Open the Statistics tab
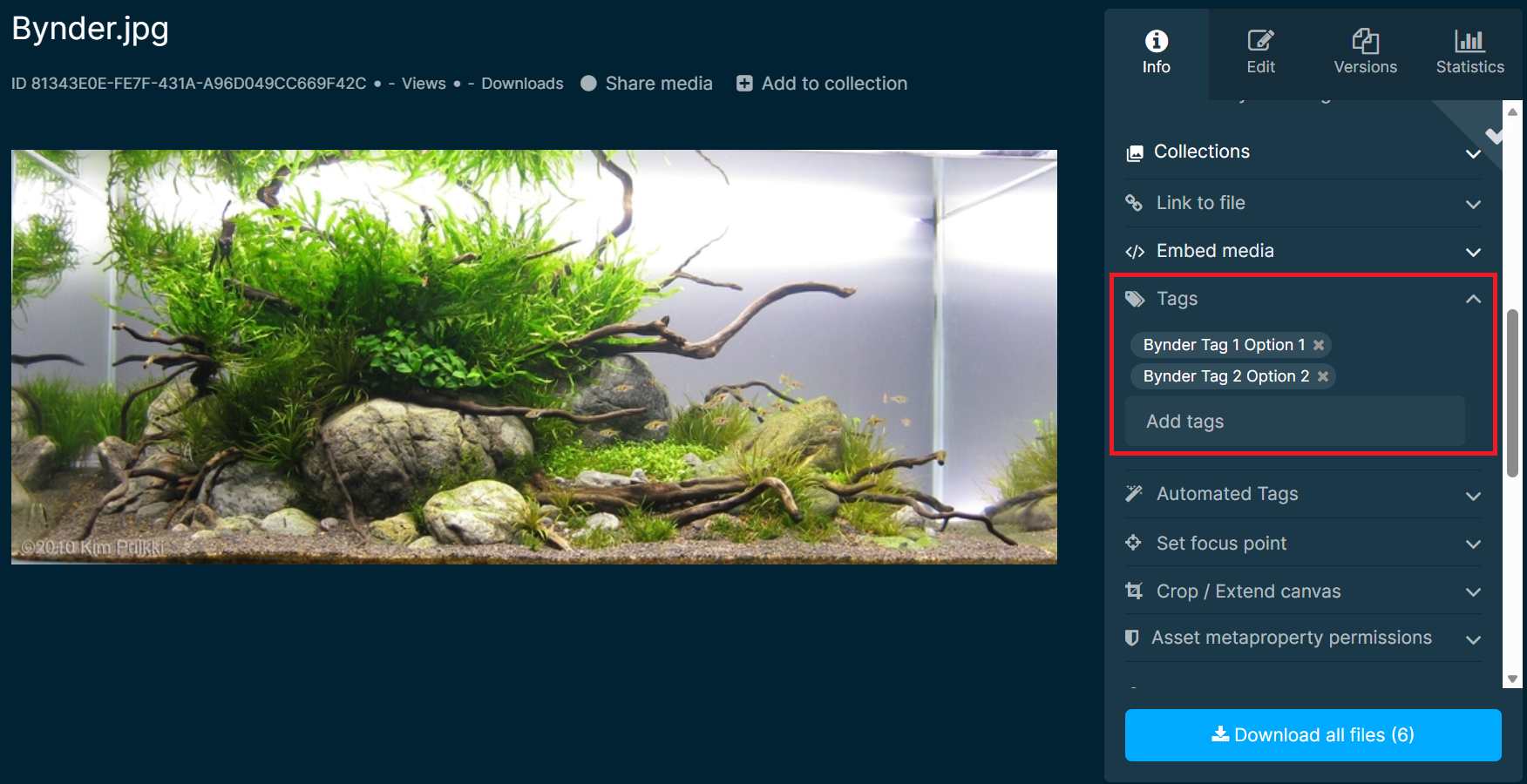The image size is (1527, 784). pyautogui.click(x=1469, y=52)
